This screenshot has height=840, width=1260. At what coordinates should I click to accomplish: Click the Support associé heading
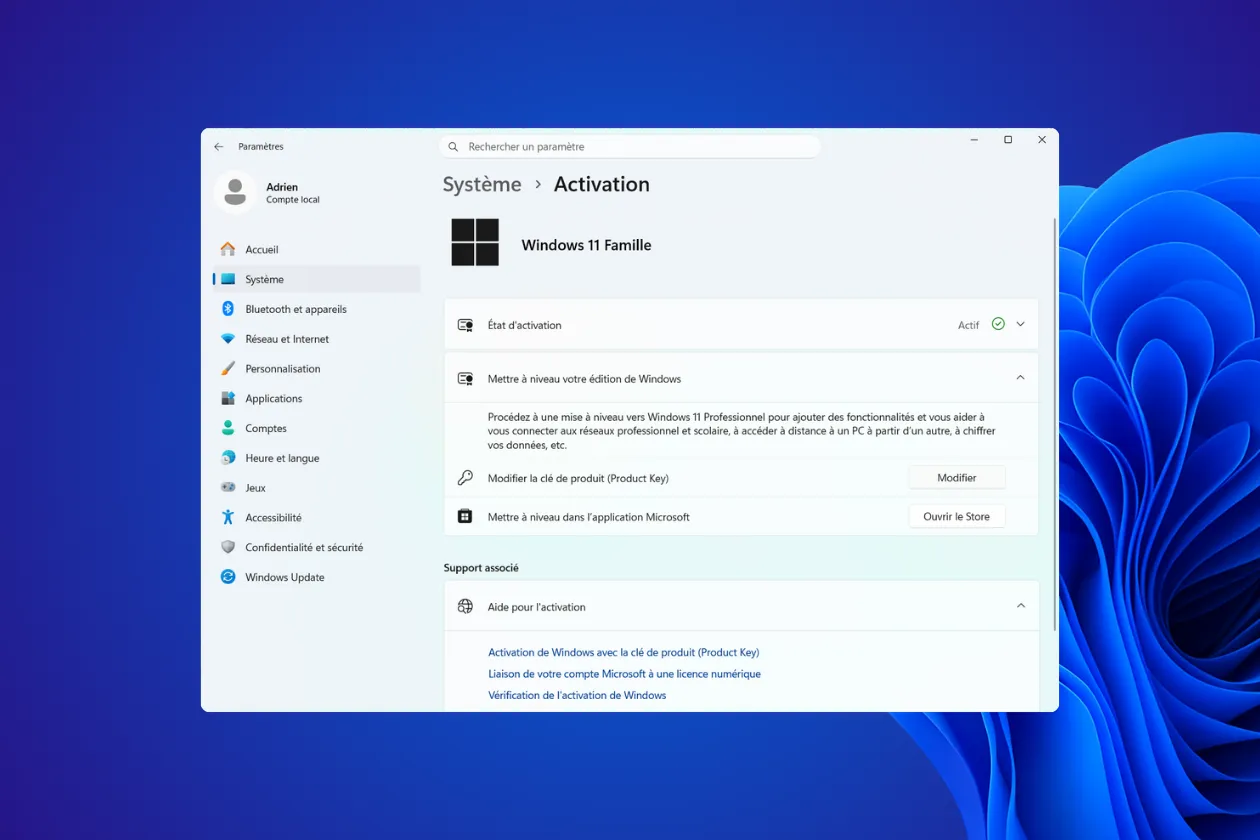481,568
